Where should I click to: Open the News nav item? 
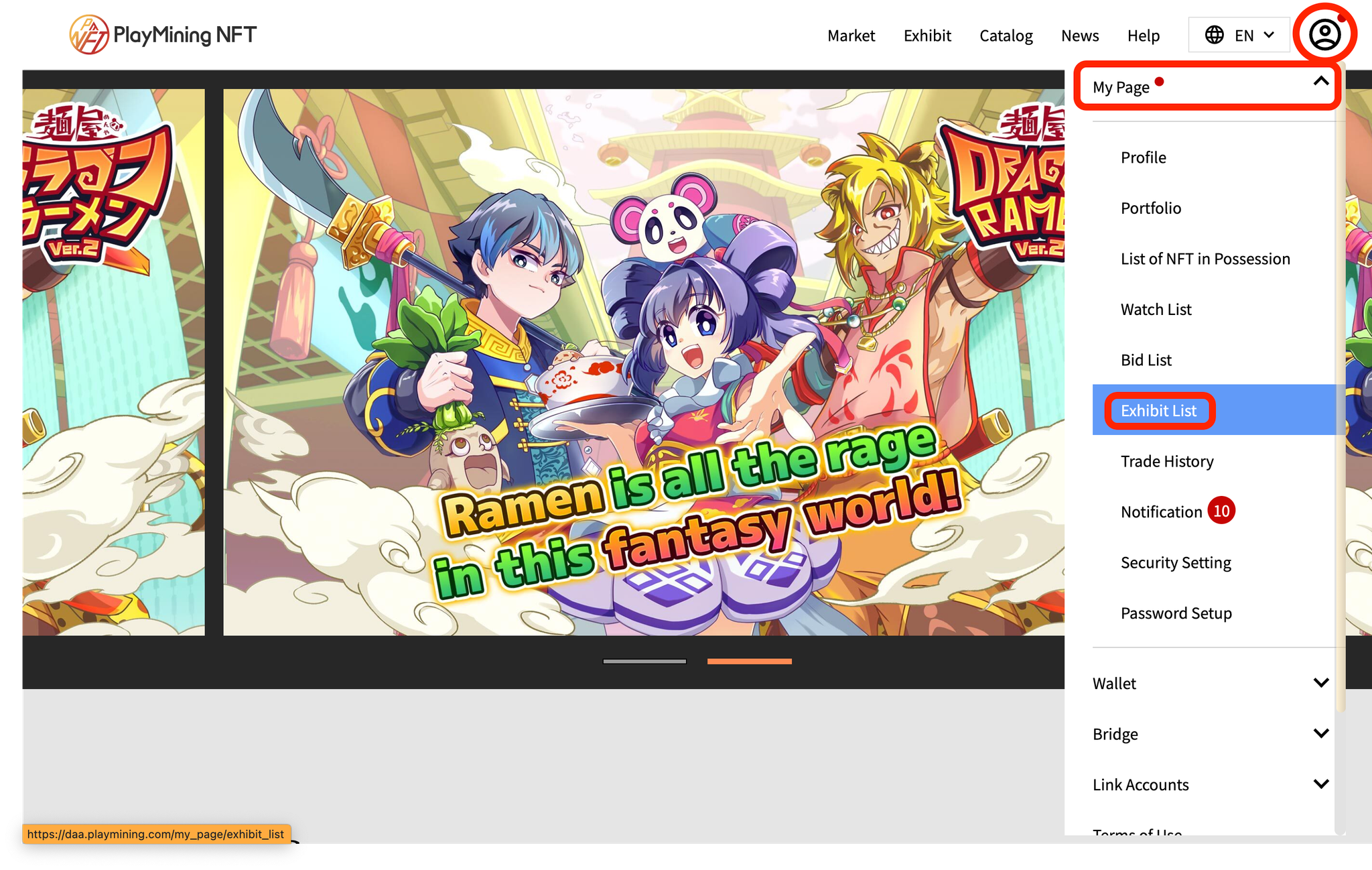coord(1079,36)
